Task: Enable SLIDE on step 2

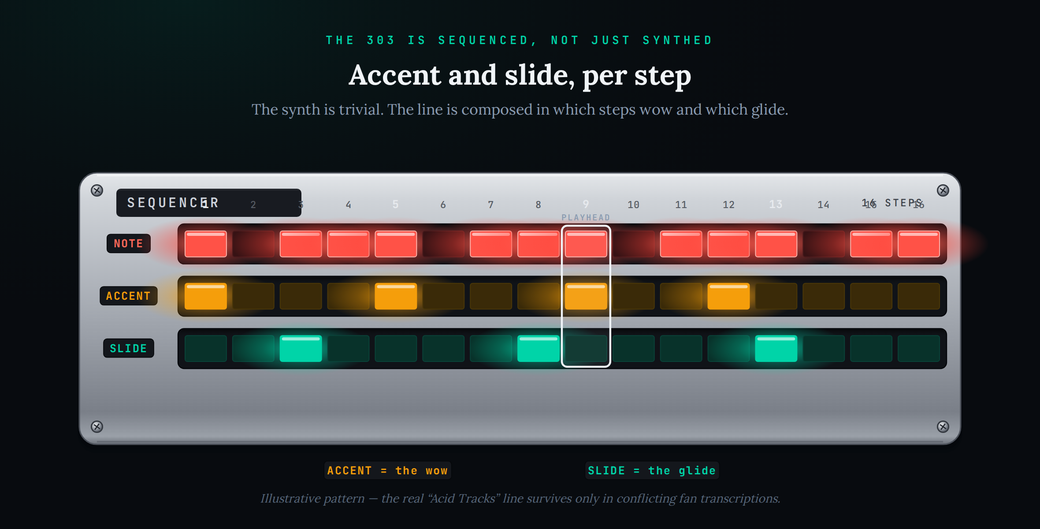Action: (x=253, y=349)
